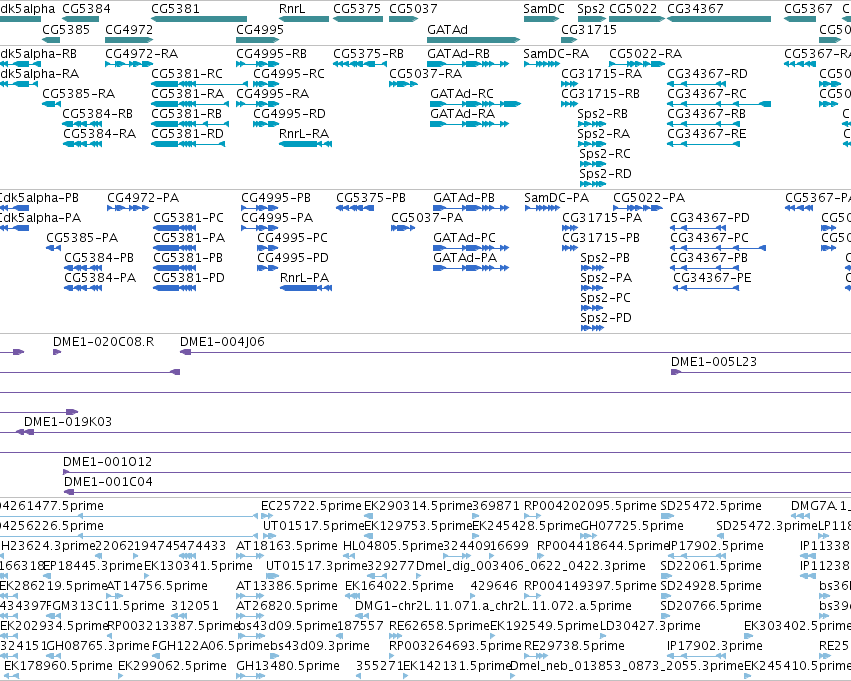Select transcript CG5375-RB
The image size is (851, 681).
pos(360,64)
